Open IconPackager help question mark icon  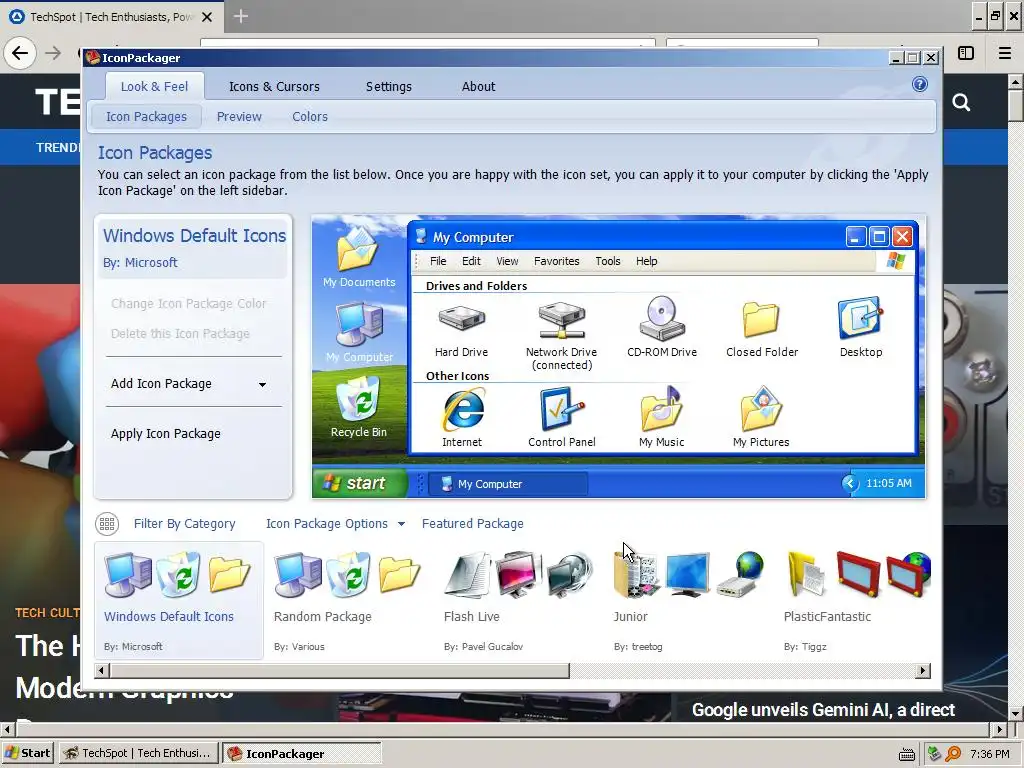pos(920,84)
